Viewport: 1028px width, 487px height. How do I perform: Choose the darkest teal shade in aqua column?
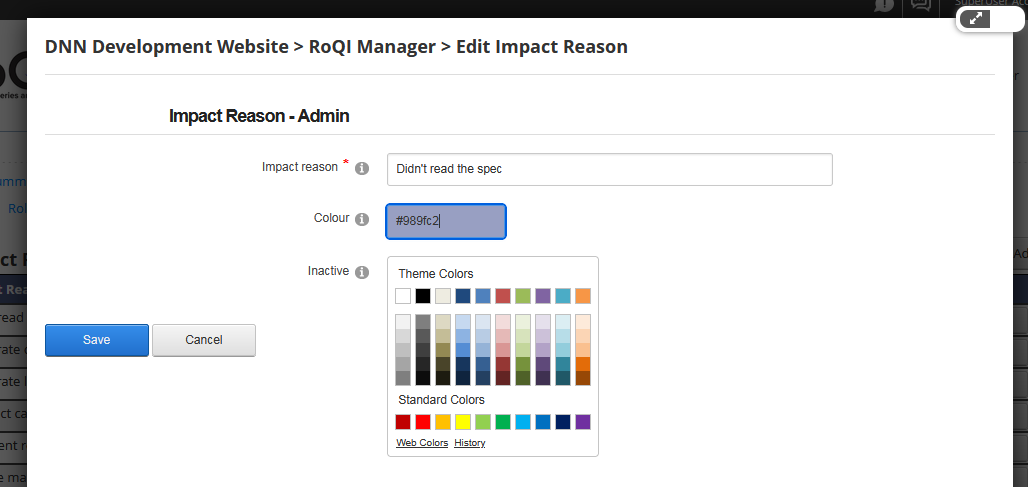[x=563, y=378]
